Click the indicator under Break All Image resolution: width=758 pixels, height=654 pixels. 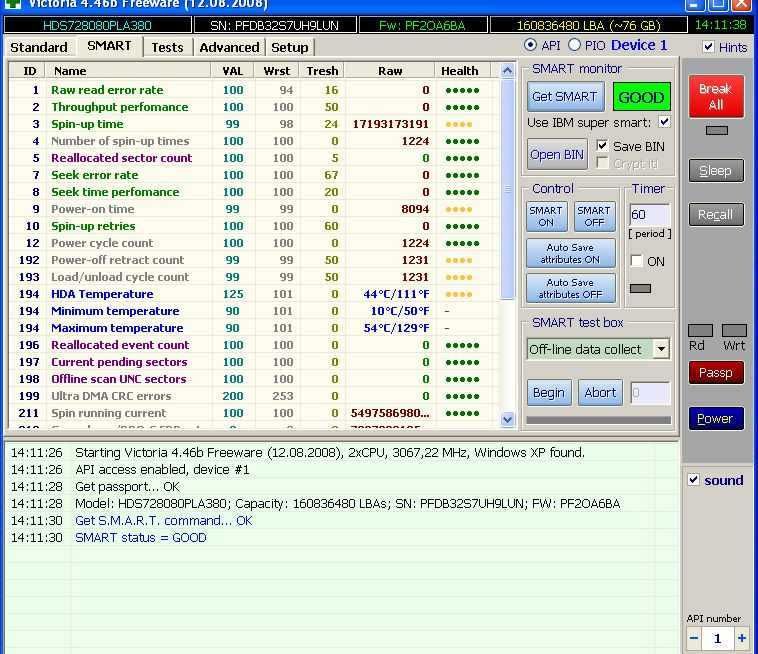(716, 131)
